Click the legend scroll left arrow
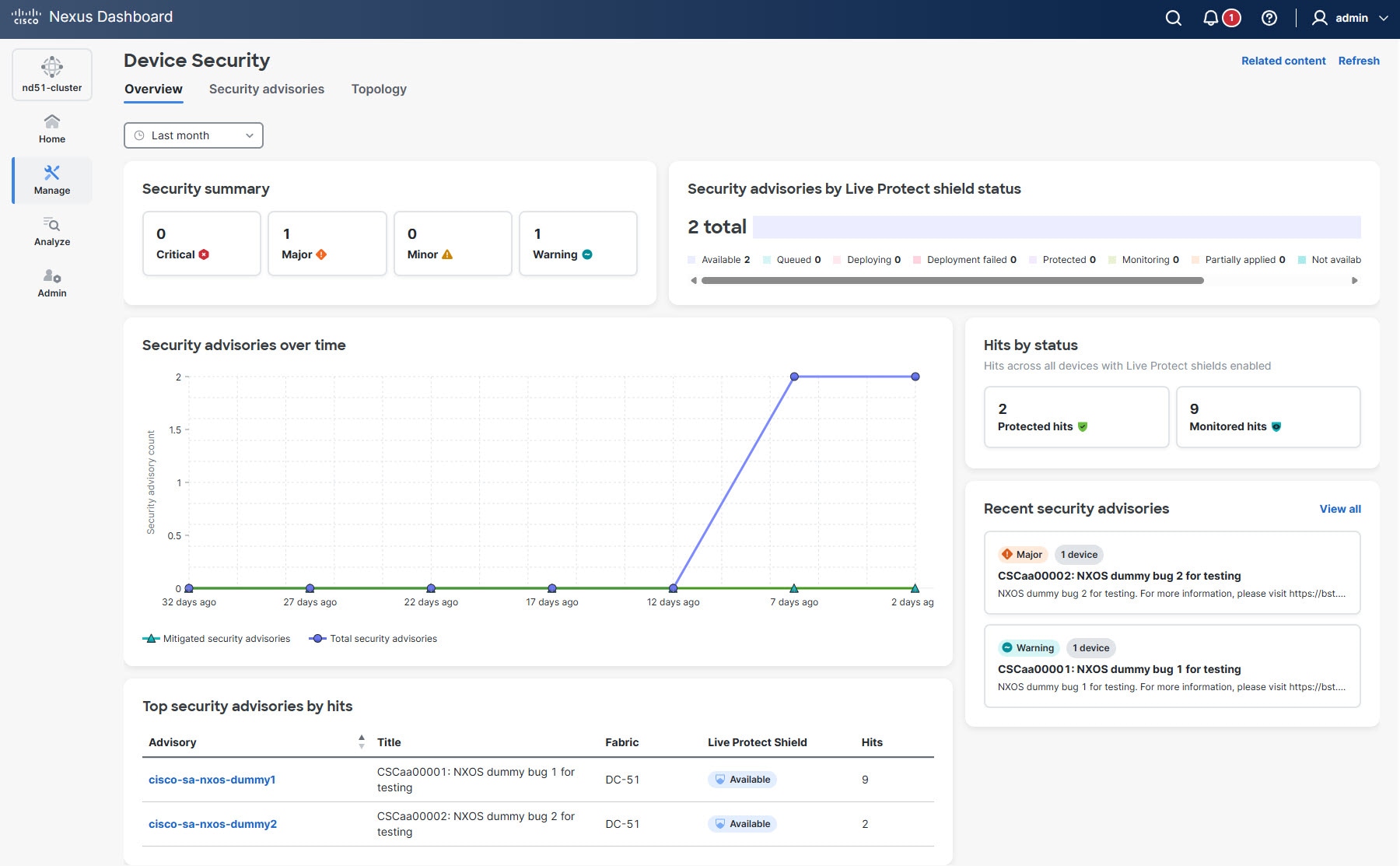 click(x=694, y=281)
